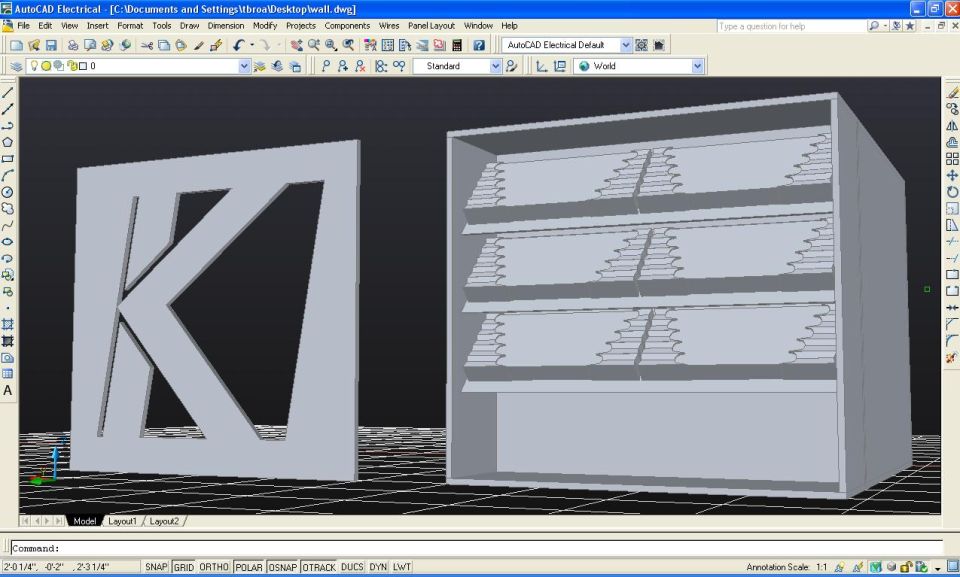Click the Open file icon
Image resolution: width=960 pixels, height=577 pixels.
[34, 45]
